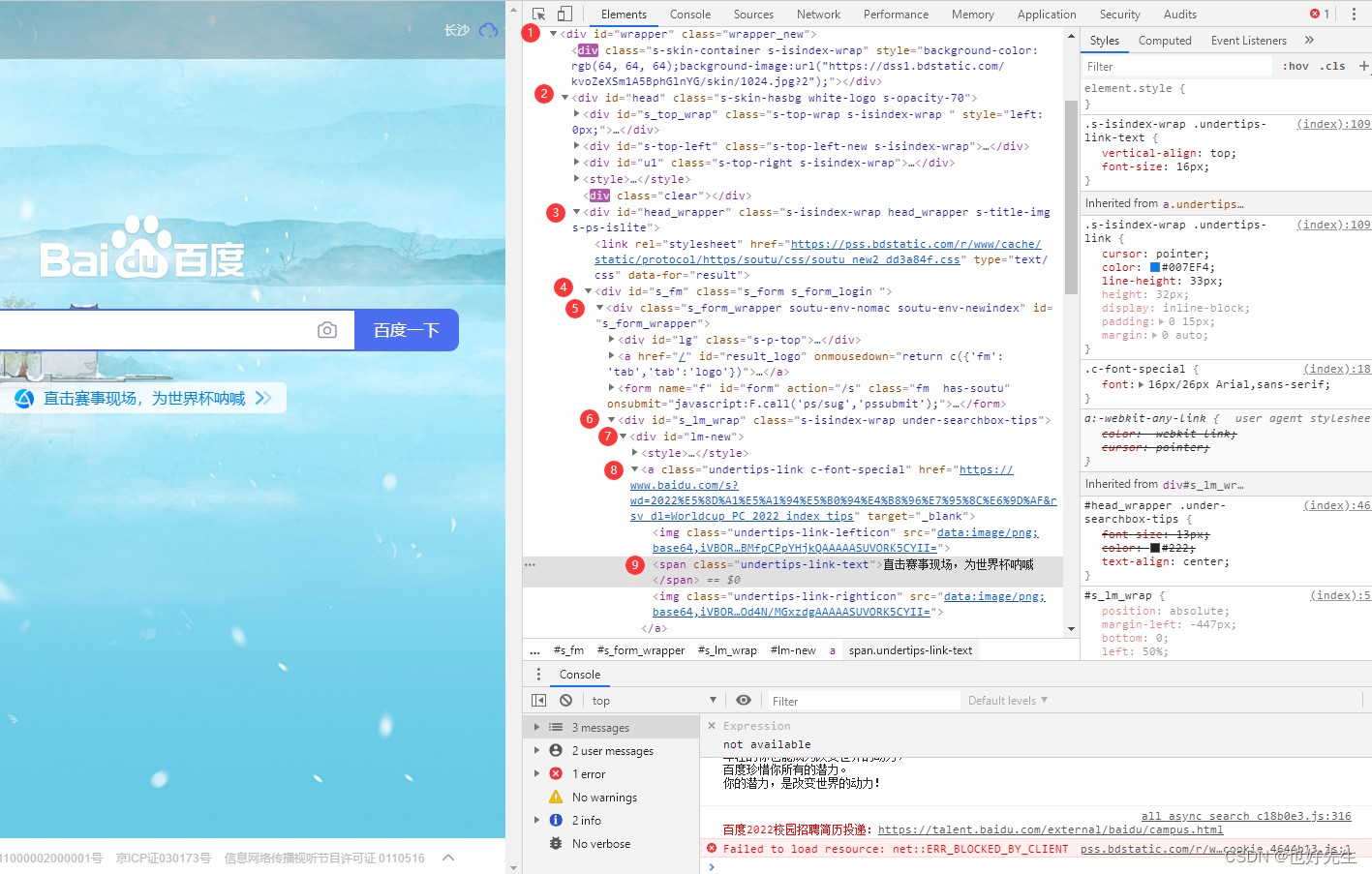Activate the inspect element picker icon
This screenshot has height=874, width=1372.
point(539,14)
